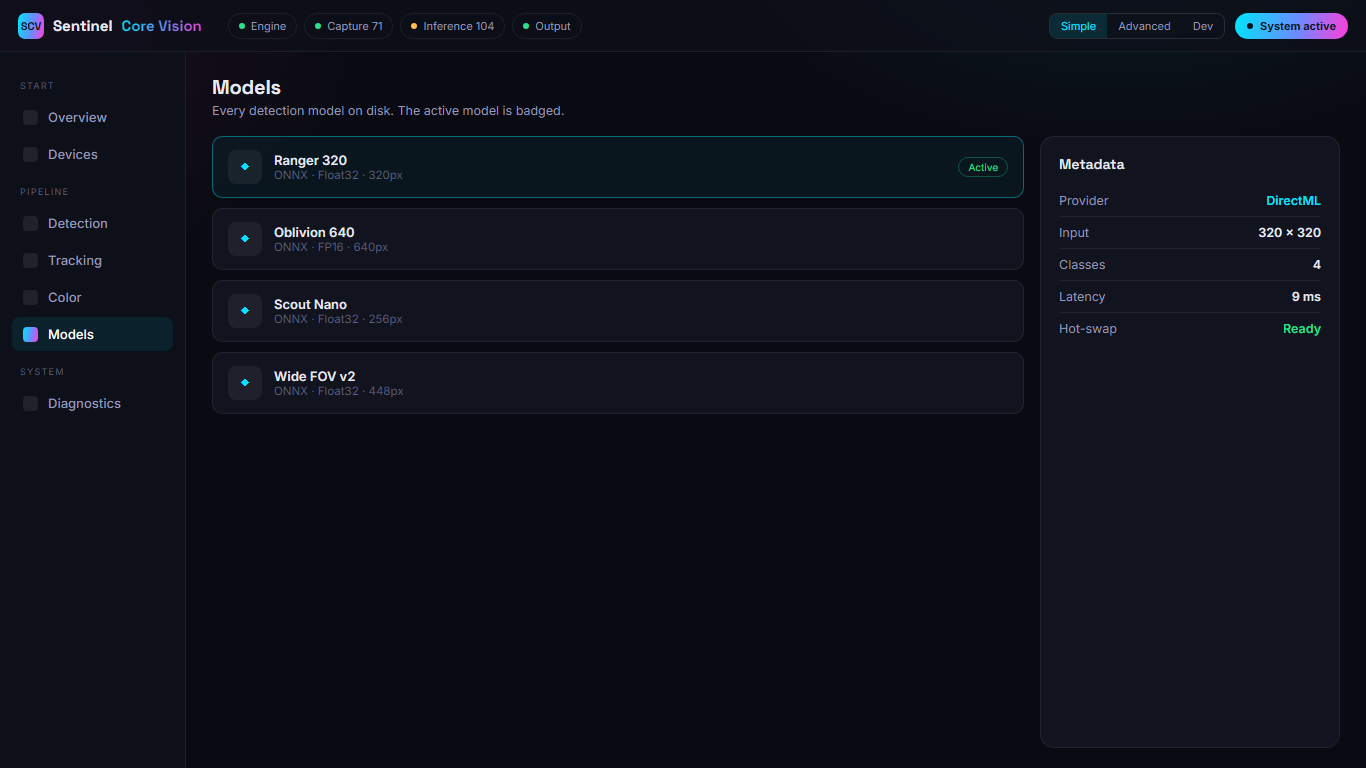The width and height of the screenshot is (1366, 768).
Task: Click the Ranger 320 model diamond icon
Action: pyautogui.click(x=245, y=167)
